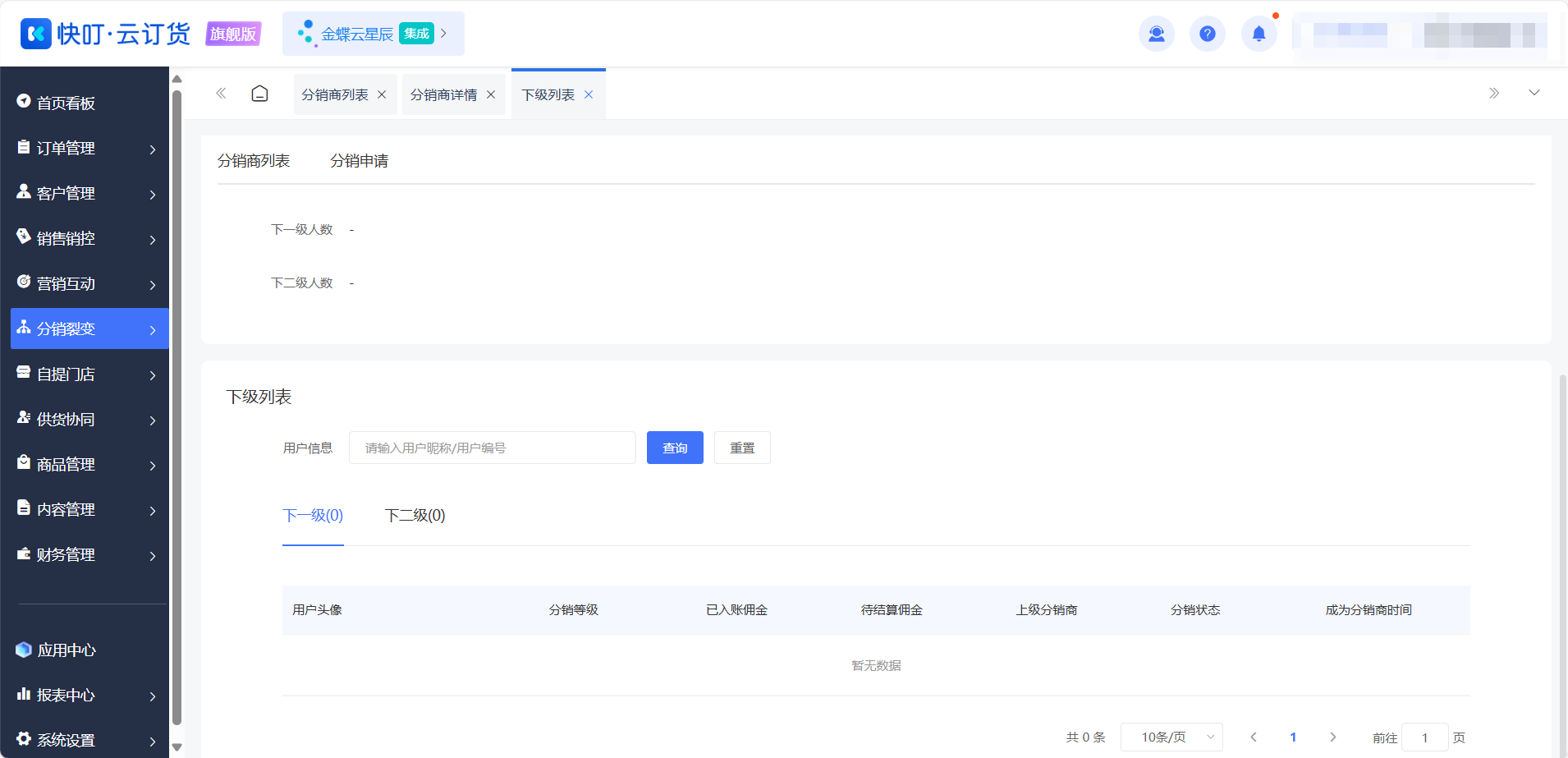Click the 重置 button
1568x758 pixels.
[x=742, y=448]
